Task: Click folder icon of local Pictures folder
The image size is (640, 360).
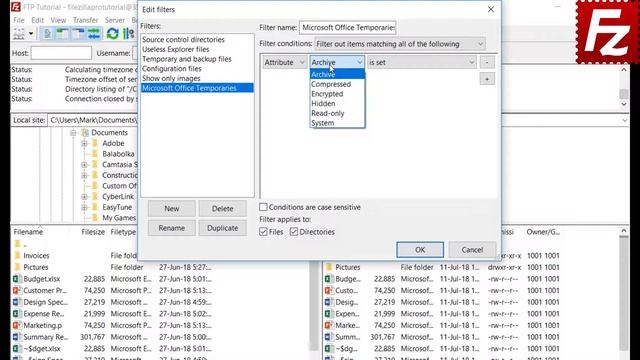Action: pos(17,267)
